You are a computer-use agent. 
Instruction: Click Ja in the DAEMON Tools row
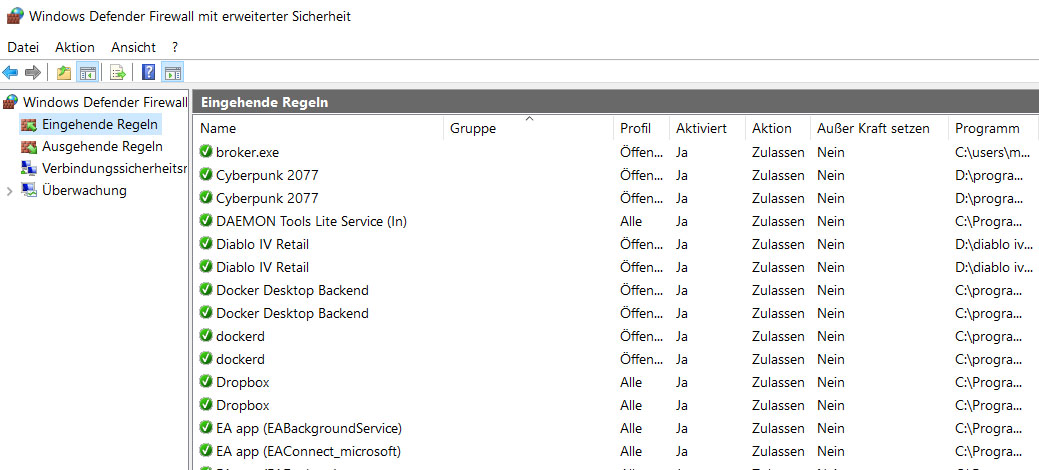click(682, 221)
